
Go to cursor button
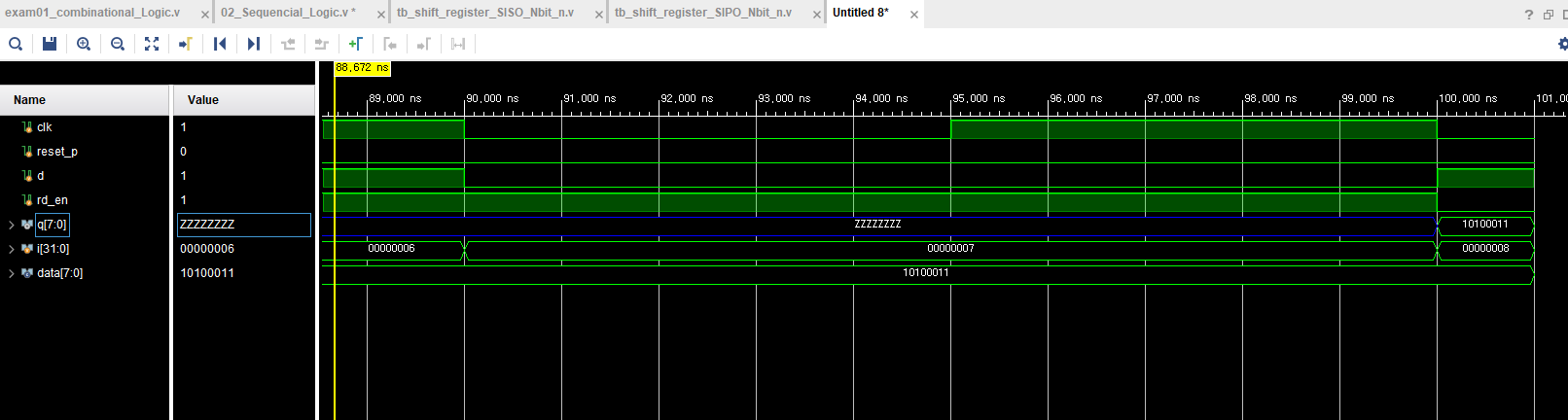pos(186,44)
